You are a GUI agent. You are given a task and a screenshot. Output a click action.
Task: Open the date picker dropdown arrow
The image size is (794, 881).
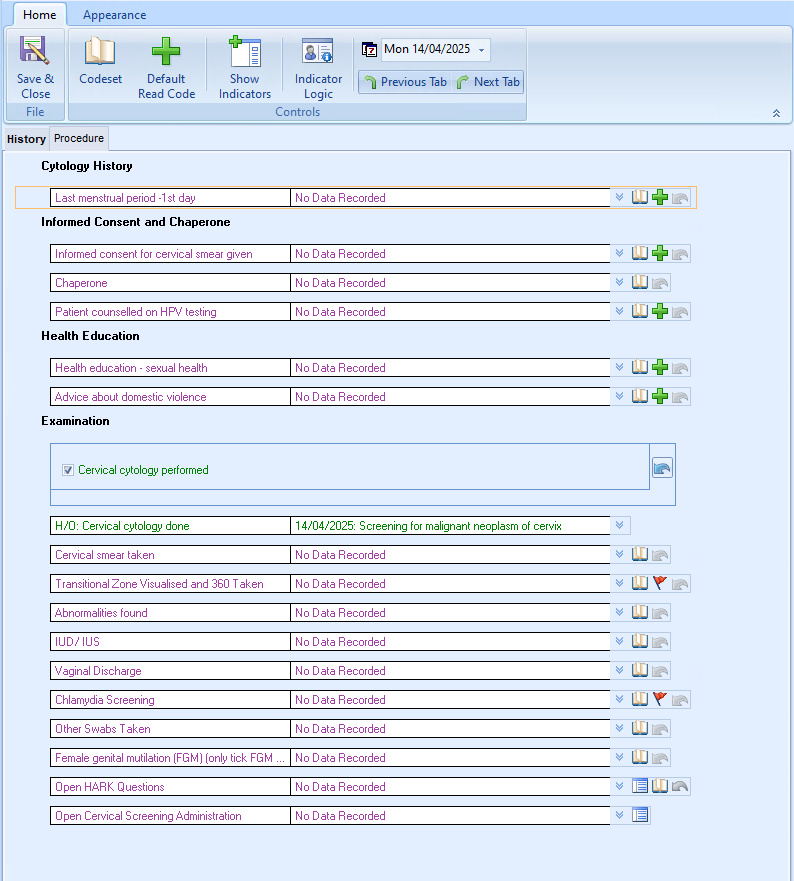(482, 50)
